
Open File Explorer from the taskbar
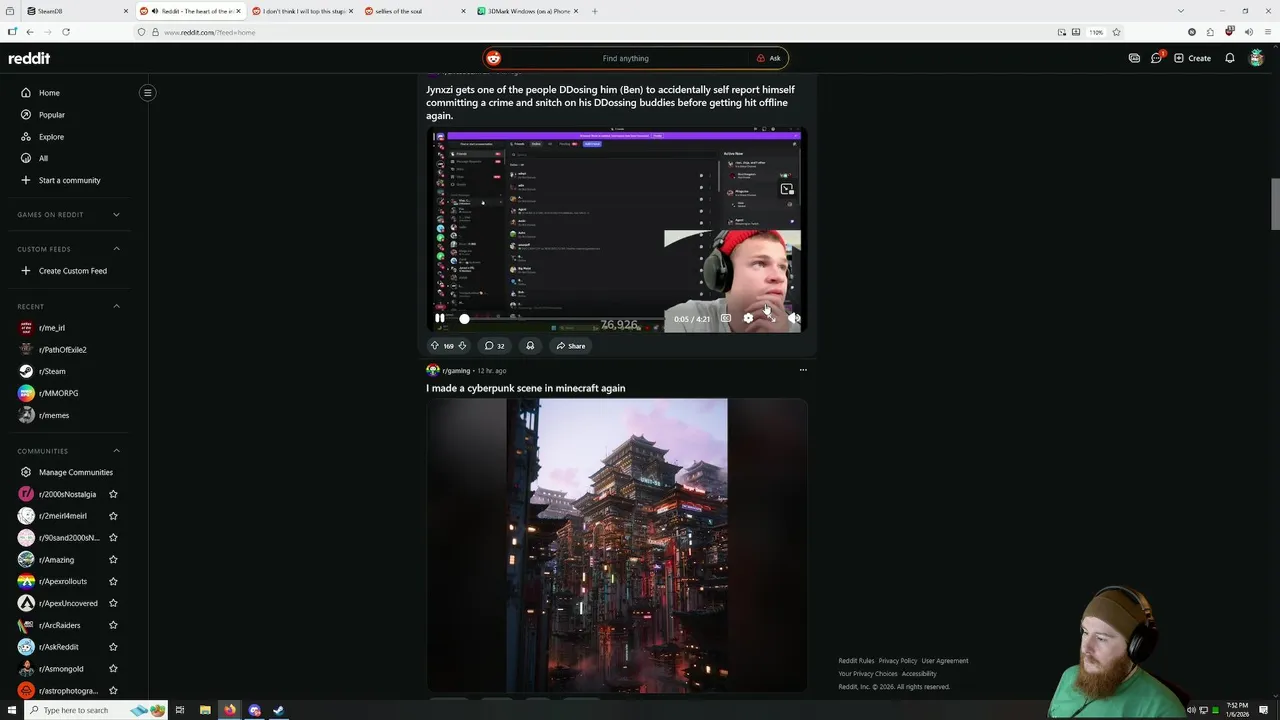click(x=205, y=710)
